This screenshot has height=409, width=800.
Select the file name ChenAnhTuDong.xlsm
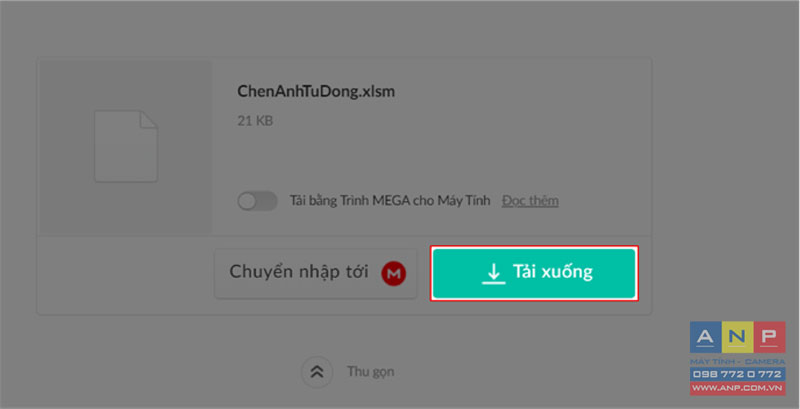[316, 92]
